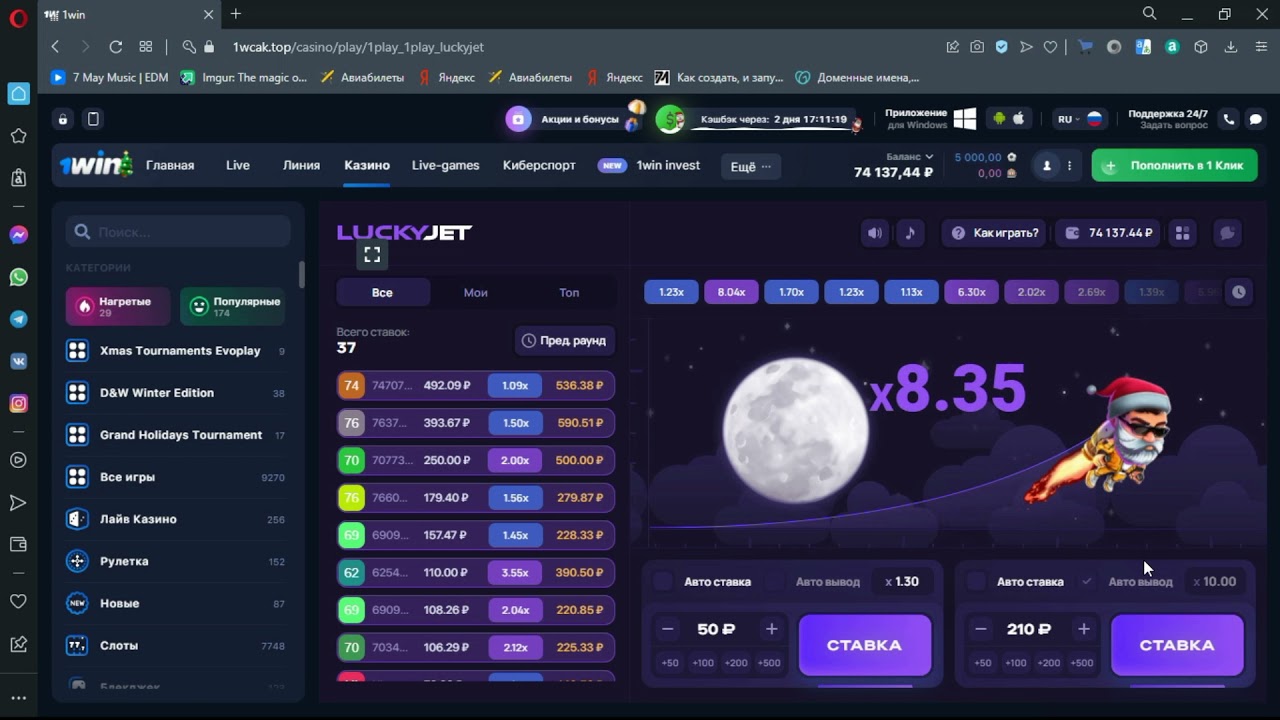
Task: Click the Поиск search field
Action: click(x=179, y=231)
